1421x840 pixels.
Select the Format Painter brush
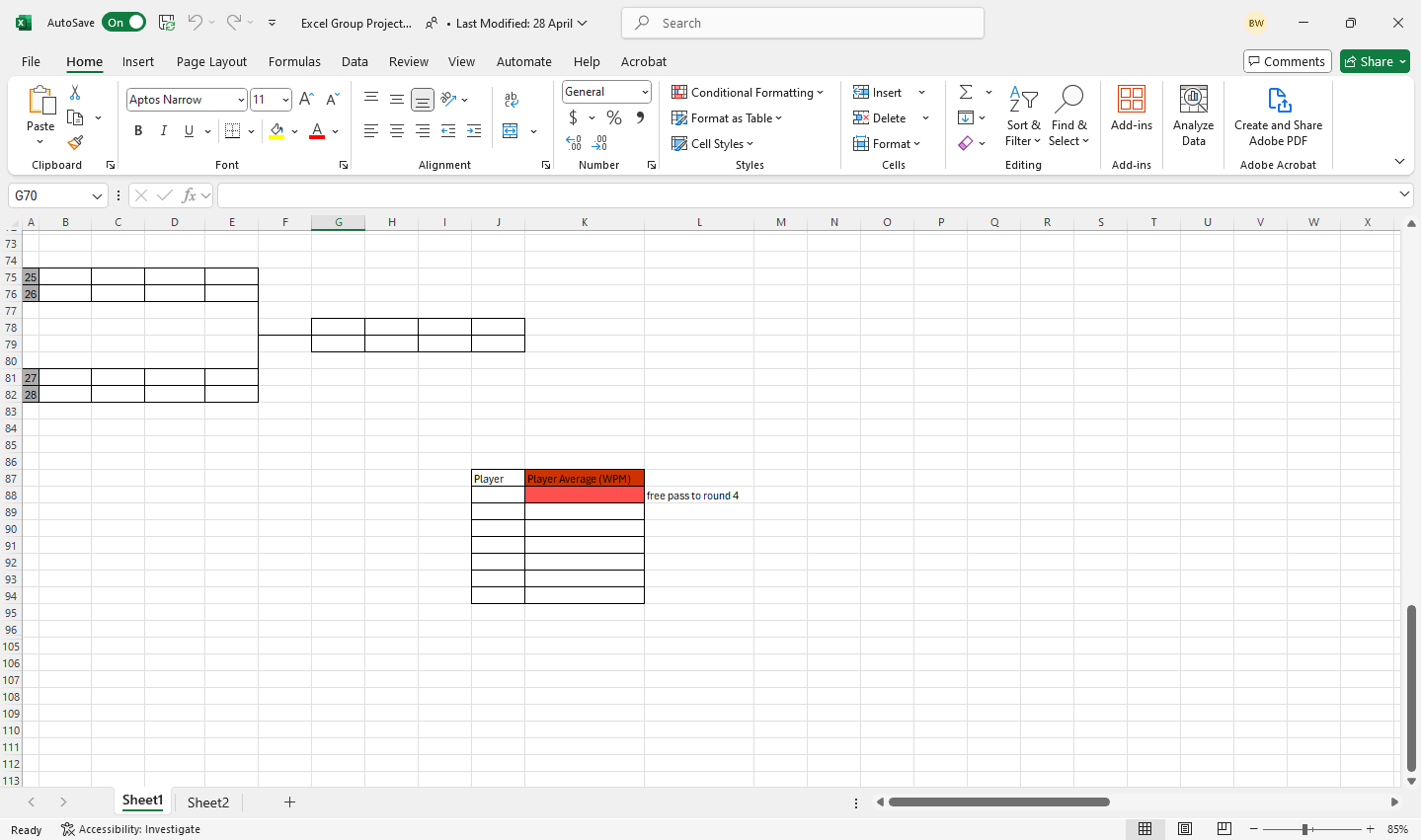click(x=75, y=143)
